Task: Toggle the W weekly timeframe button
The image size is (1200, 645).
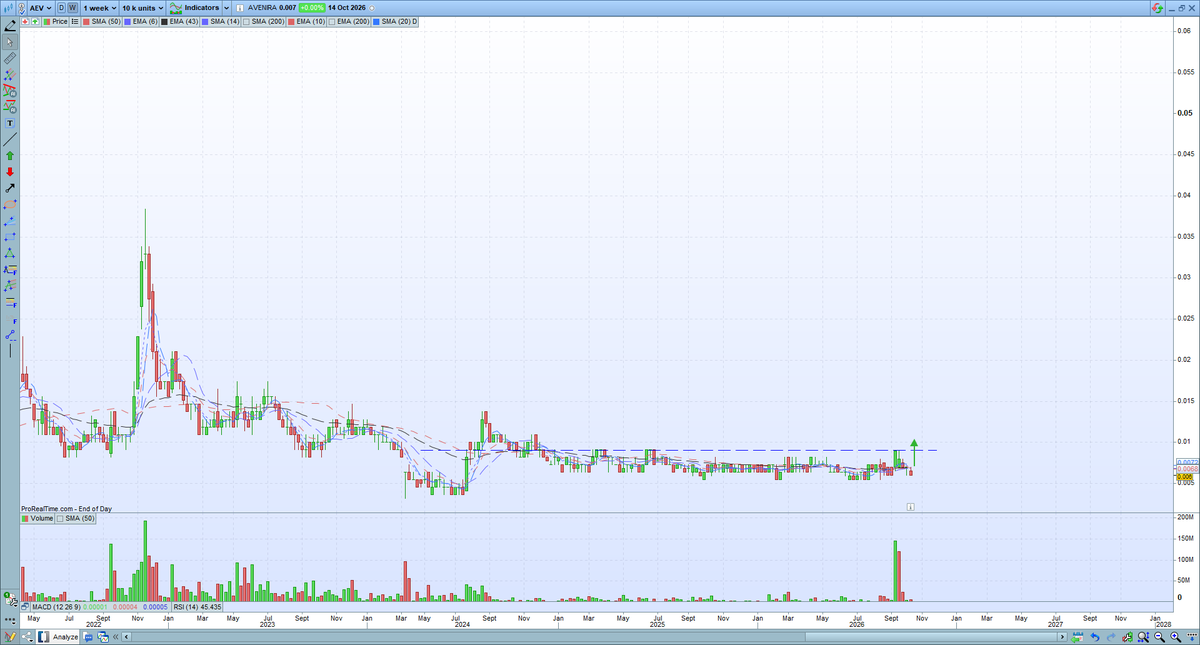Action: (73, 8)
